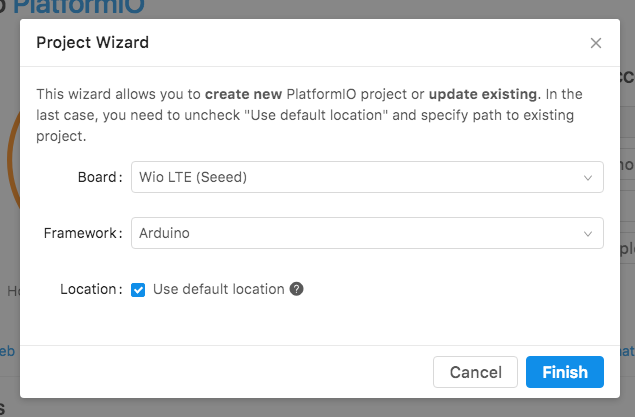Close the Project Wizard dialog
The width and height of the screenshot is (635, 417).
(596, 43)
